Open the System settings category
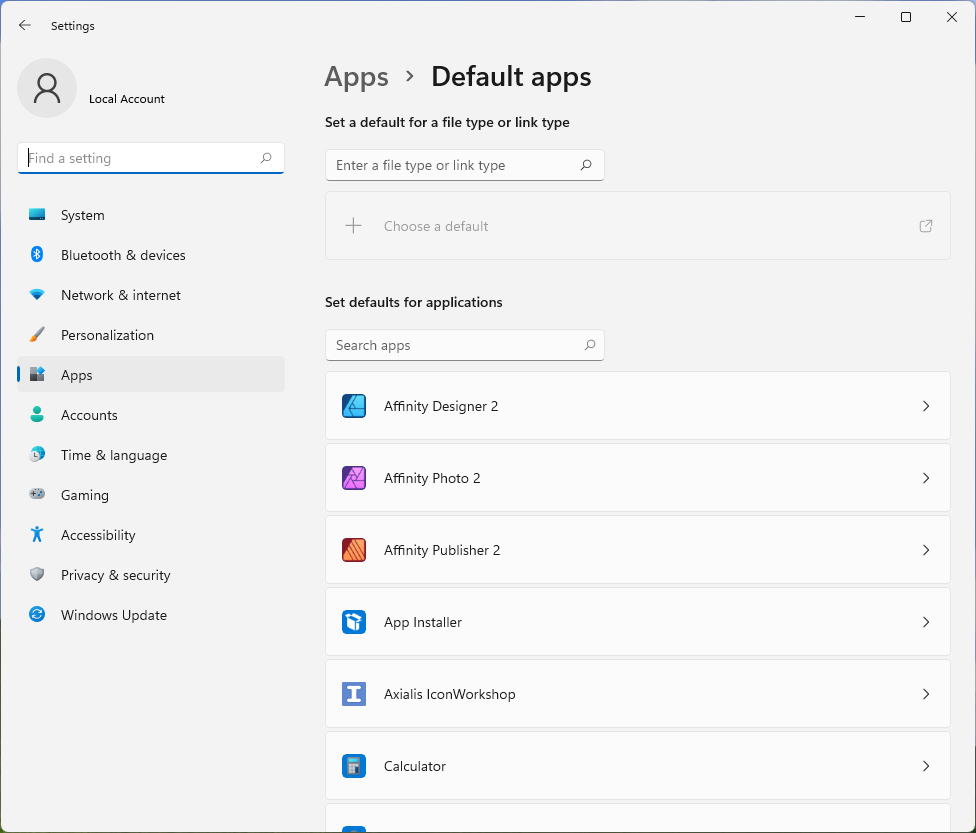Screen dimensions: 976x833 (151, 215)
